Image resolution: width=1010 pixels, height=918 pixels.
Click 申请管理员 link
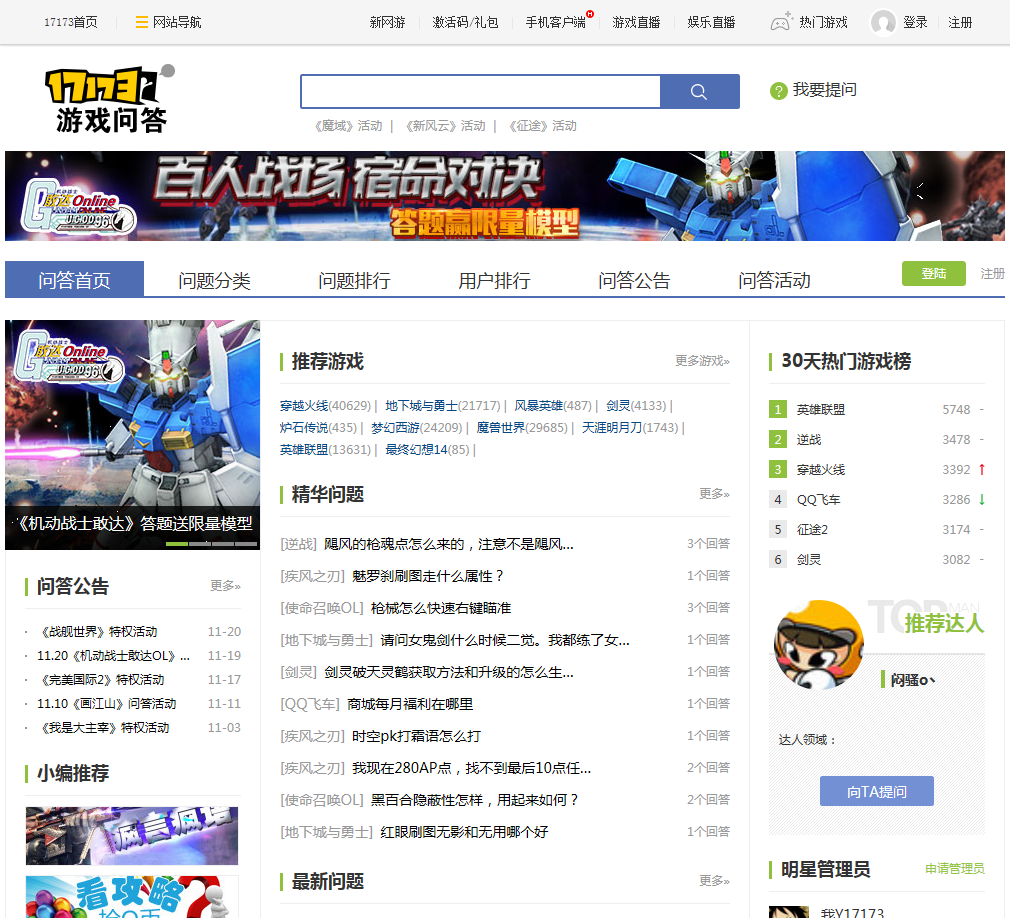click(955, 868)
